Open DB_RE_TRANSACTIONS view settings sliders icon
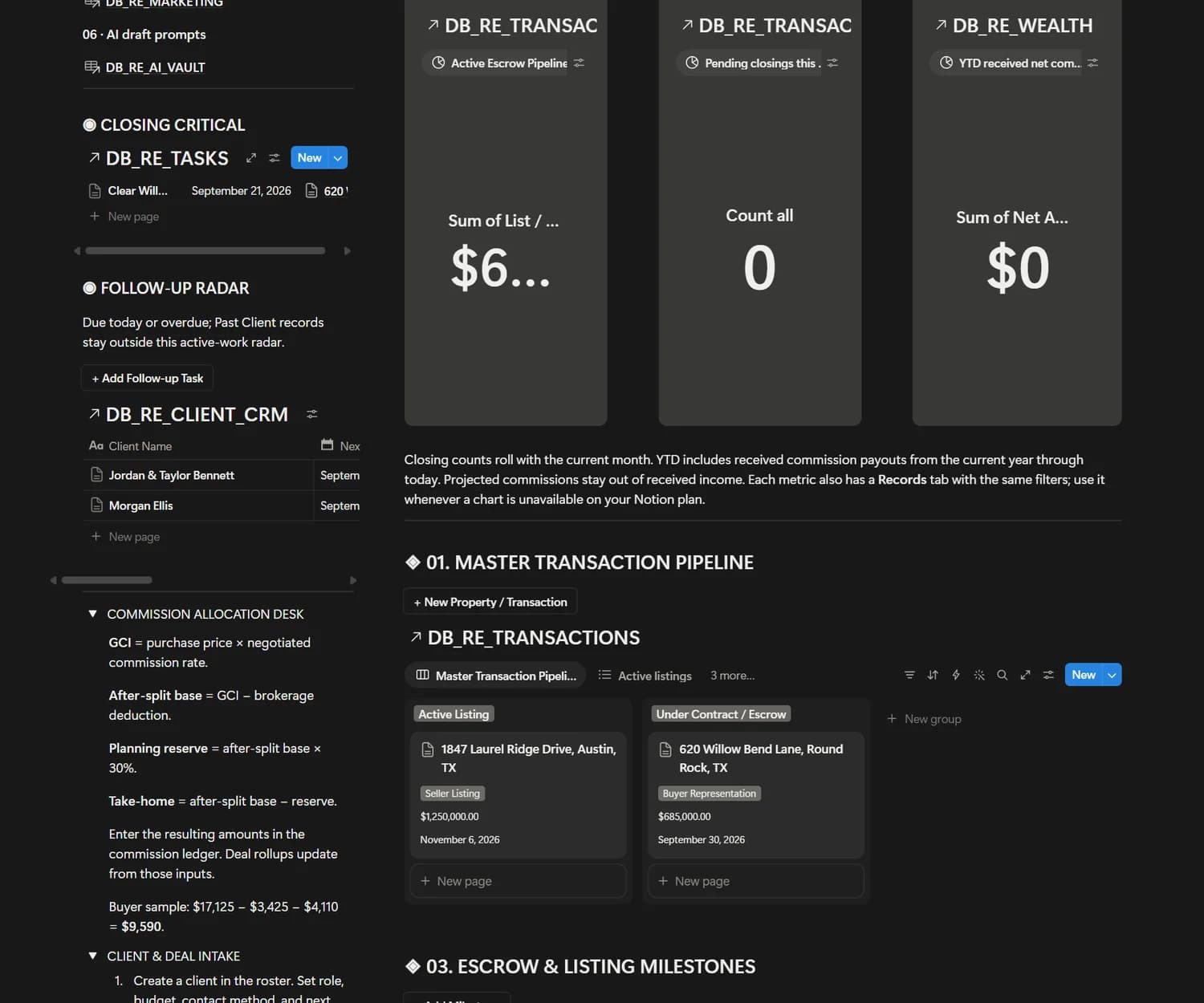The height and width of the screenshot is (1003, 1204). pyautogui.click(x=1048, y=675)
